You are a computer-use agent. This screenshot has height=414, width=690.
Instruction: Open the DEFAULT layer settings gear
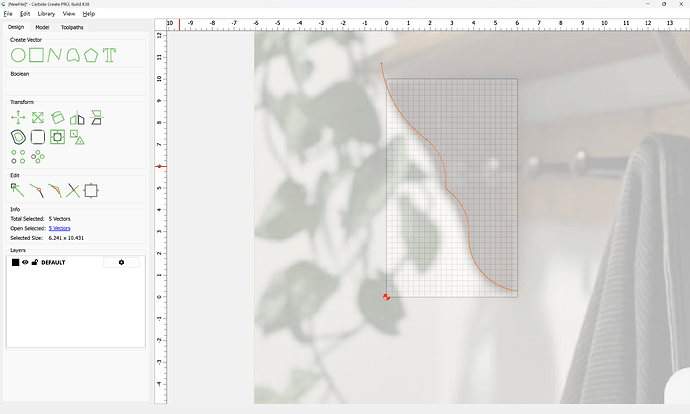pyautogui.click(x=122, y=262)
